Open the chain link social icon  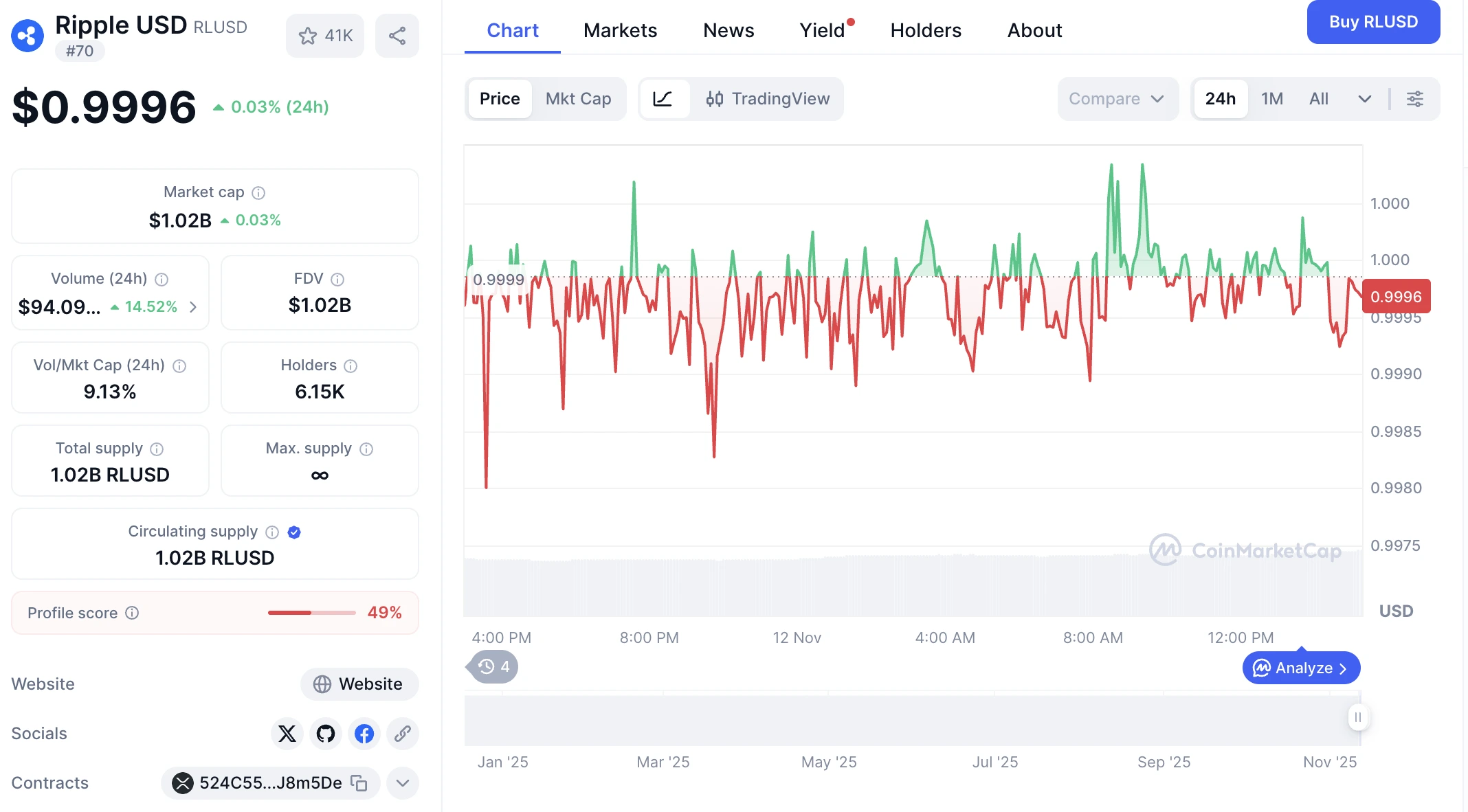point(403,734)
